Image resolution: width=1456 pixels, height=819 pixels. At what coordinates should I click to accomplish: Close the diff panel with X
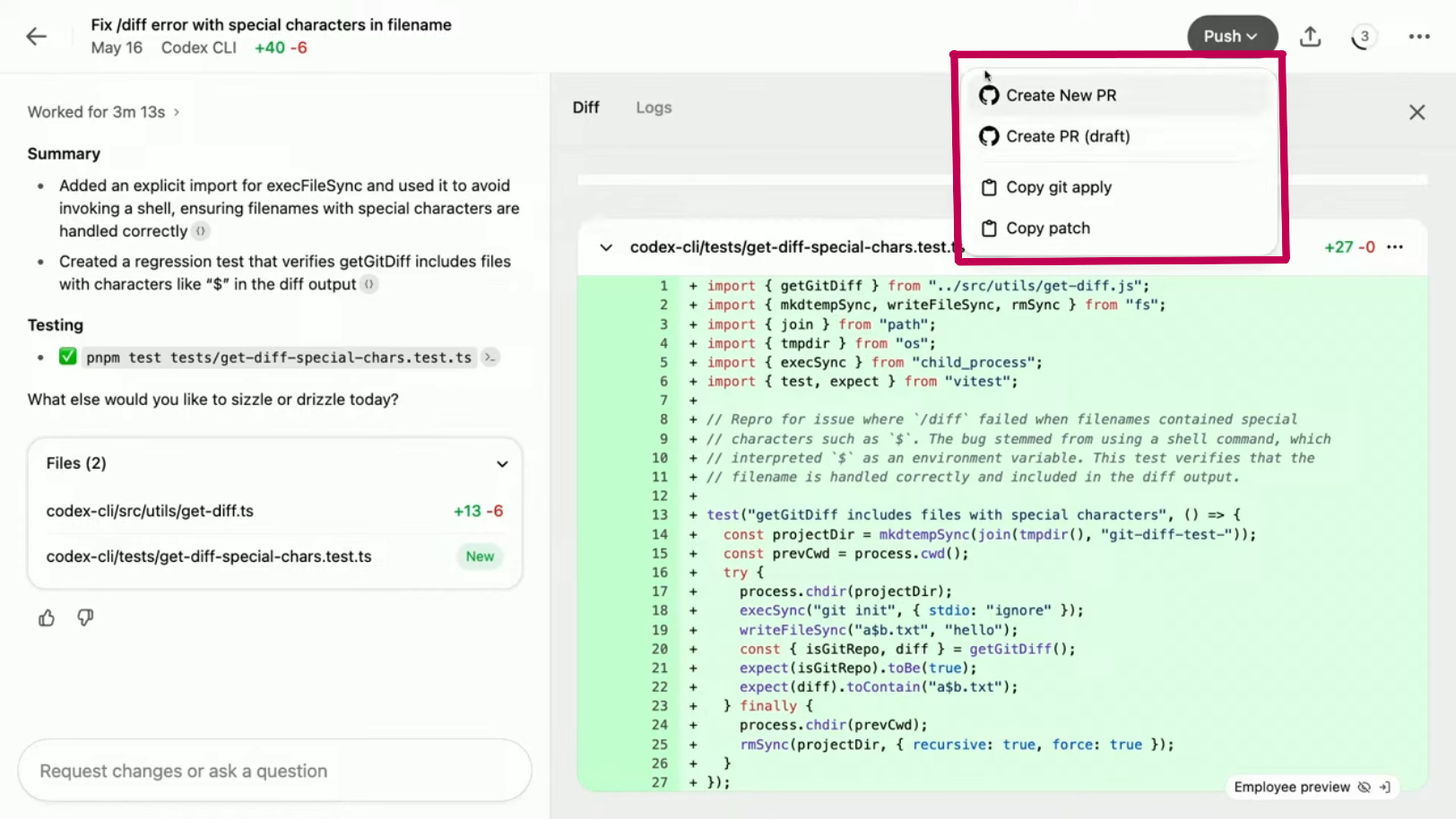[x=1417, y=112]
